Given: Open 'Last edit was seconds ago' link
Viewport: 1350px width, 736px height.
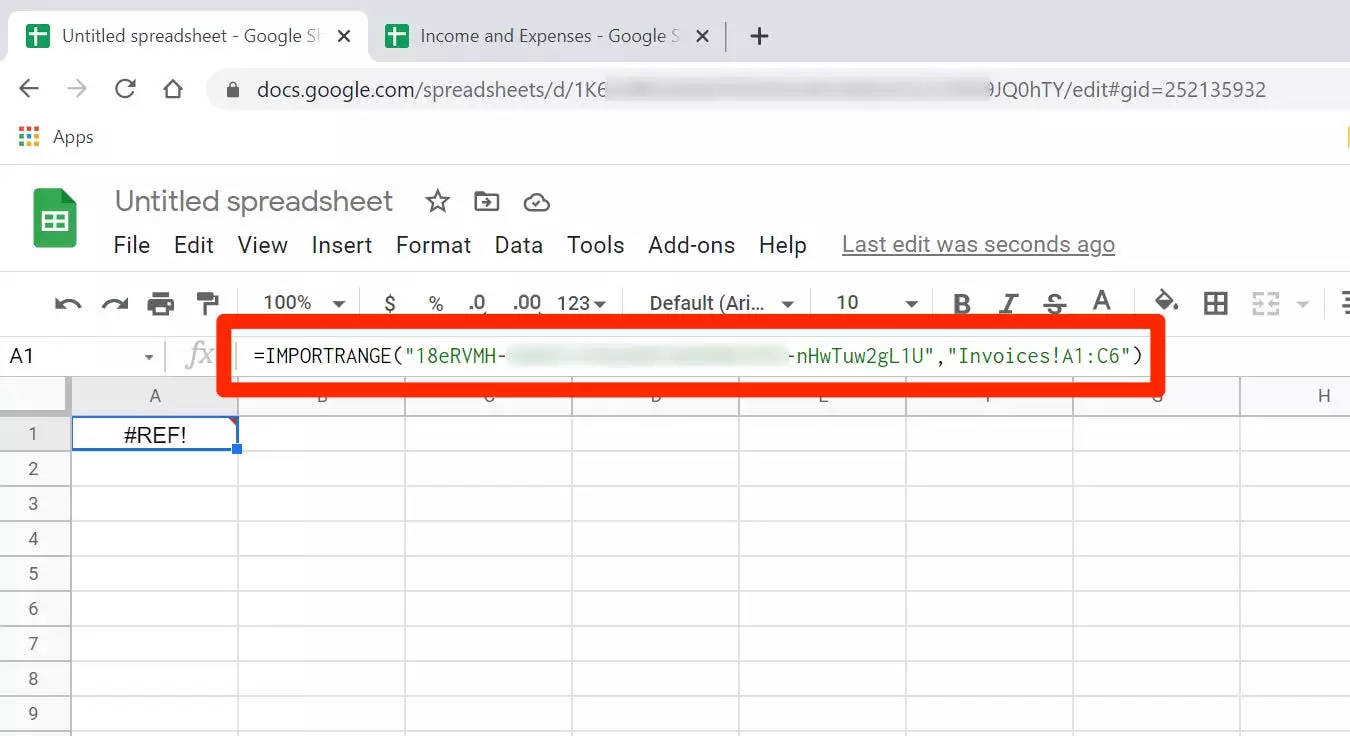Looking at the screenshot, I should click(977, 245).
